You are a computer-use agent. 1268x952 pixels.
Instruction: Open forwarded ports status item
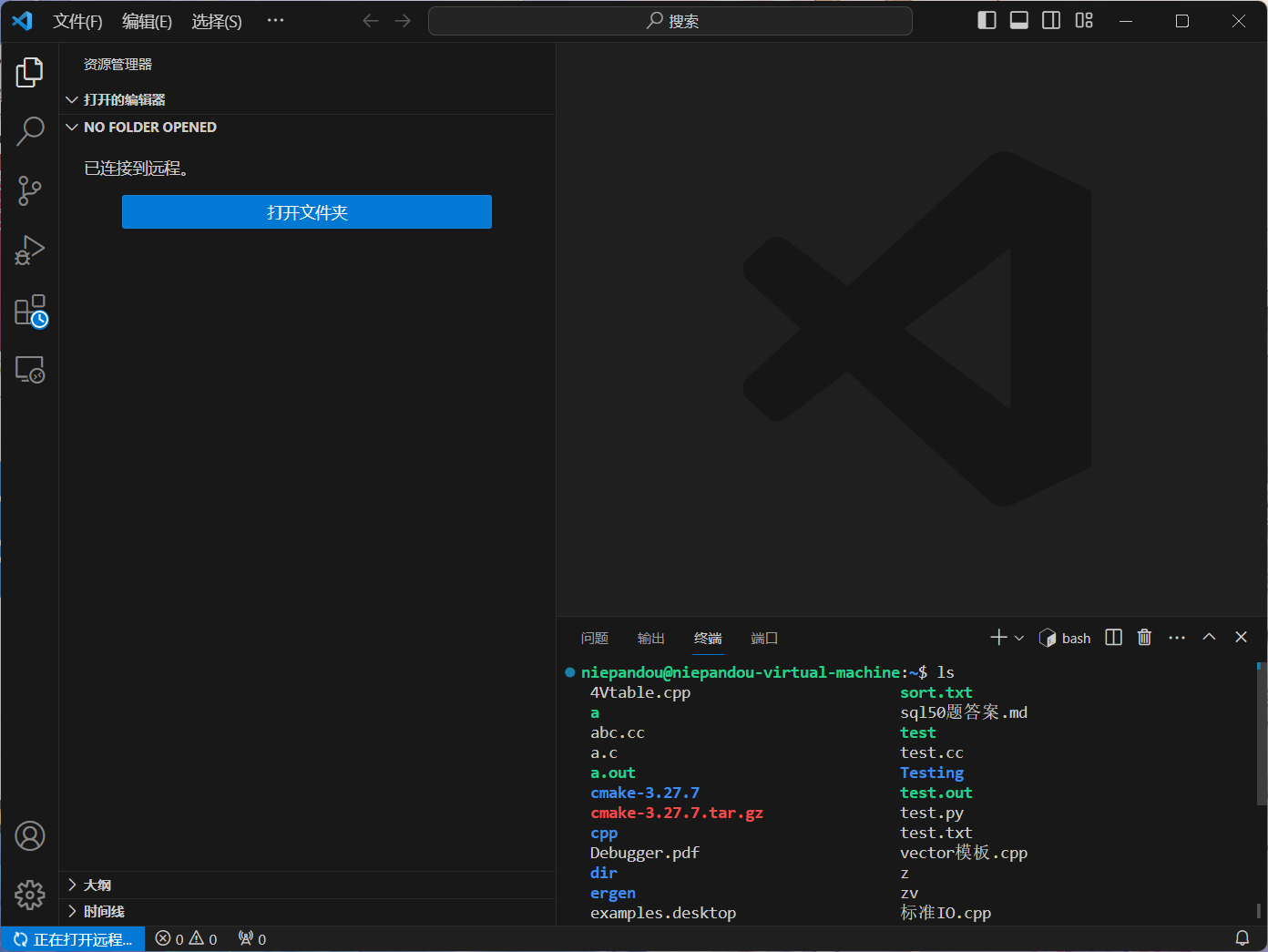[252, 939]
